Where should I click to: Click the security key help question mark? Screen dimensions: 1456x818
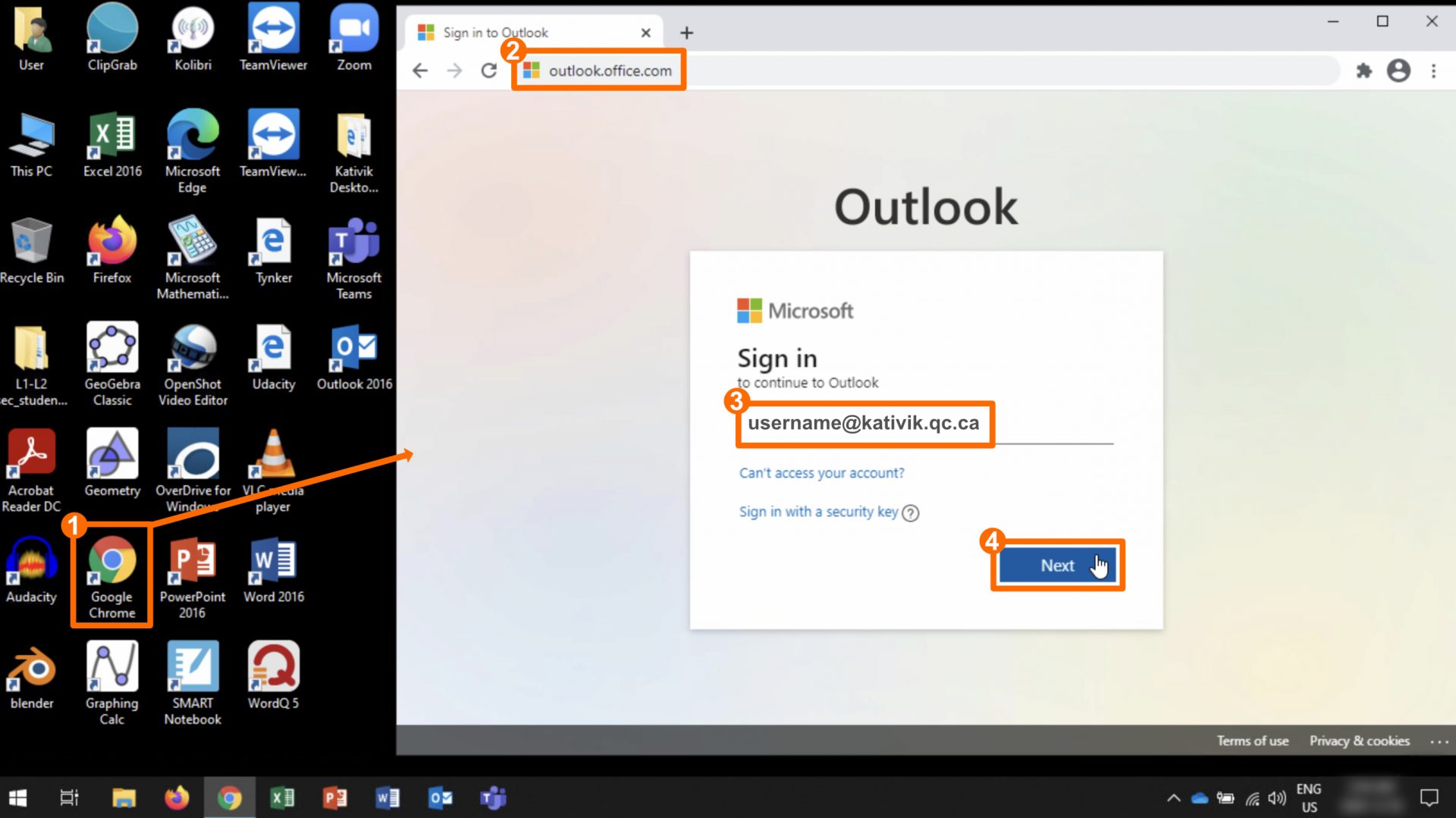pyautogui.click(x=911, y=513)
